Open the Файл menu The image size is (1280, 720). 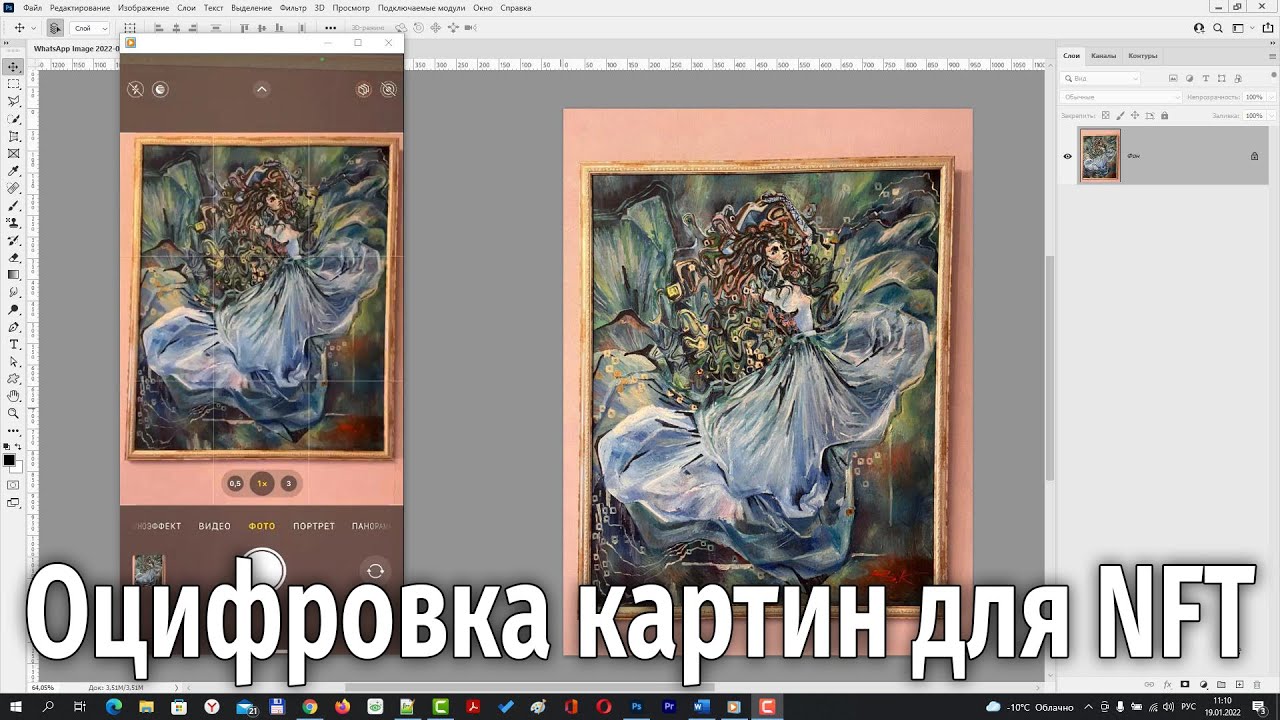pyautogui.click(x=32, y=8)
